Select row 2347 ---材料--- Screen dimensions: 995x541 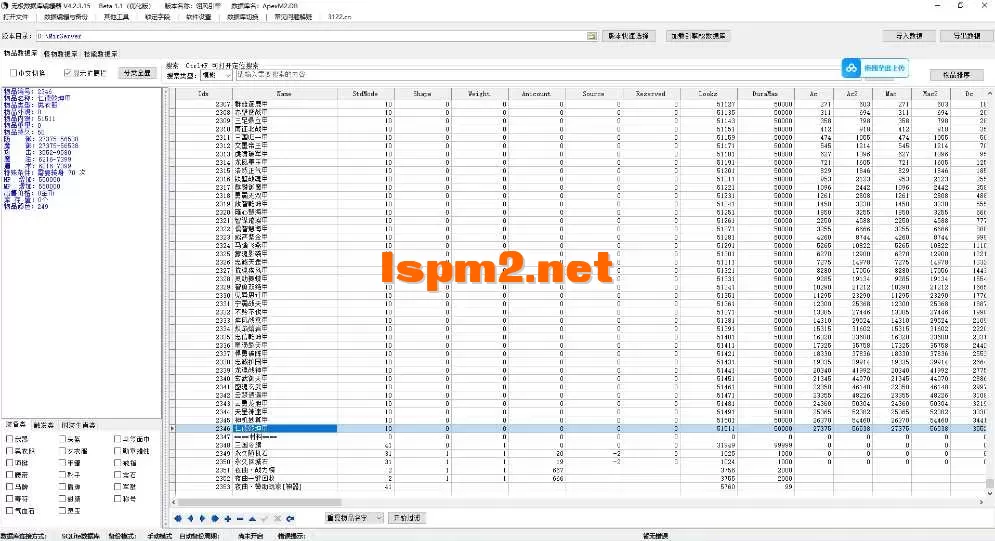577,437
